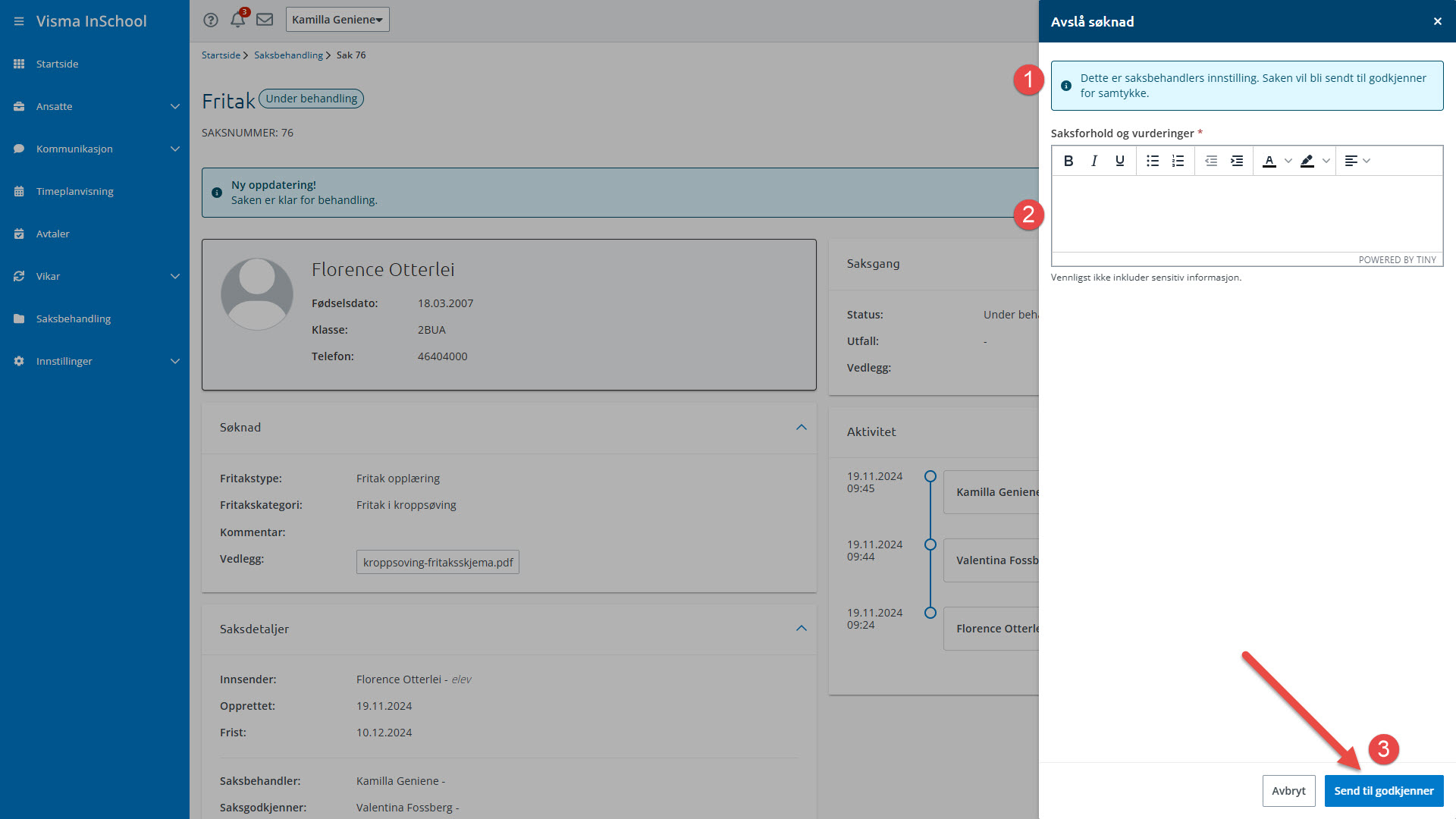Insert numbered list in editor
The image size is (1456, 819).
(x=1178, y=161)
